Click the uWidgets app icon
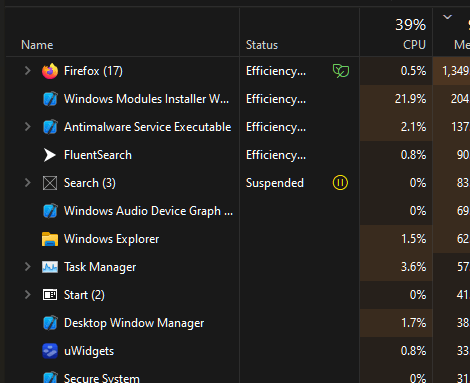 [50, 351]
